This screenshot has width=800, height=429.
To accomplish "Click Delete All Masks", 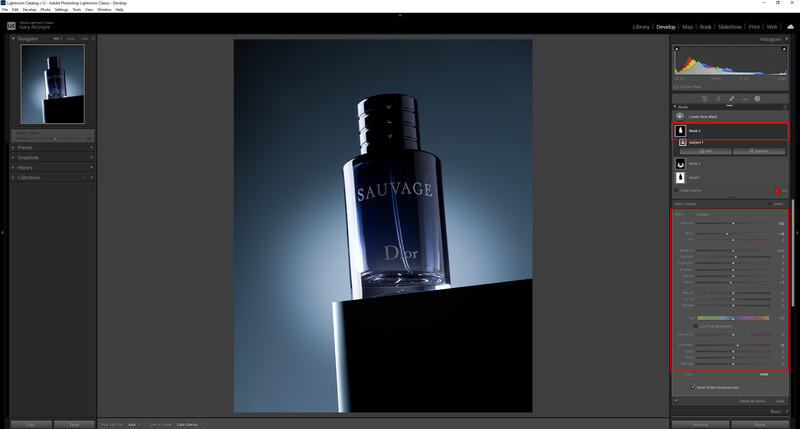I will [752, 401].
